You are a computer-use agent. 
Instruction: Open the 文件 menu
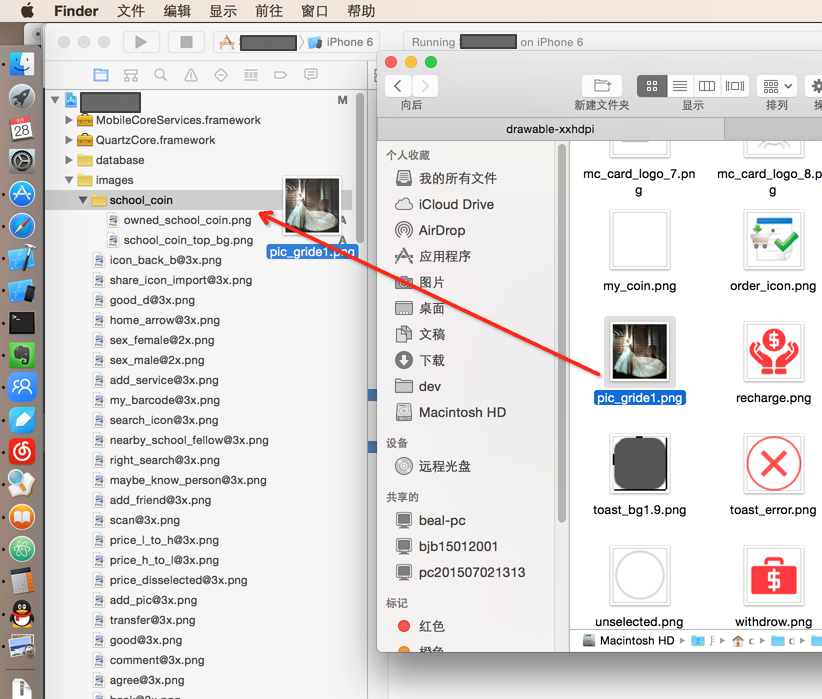[131, 10]
